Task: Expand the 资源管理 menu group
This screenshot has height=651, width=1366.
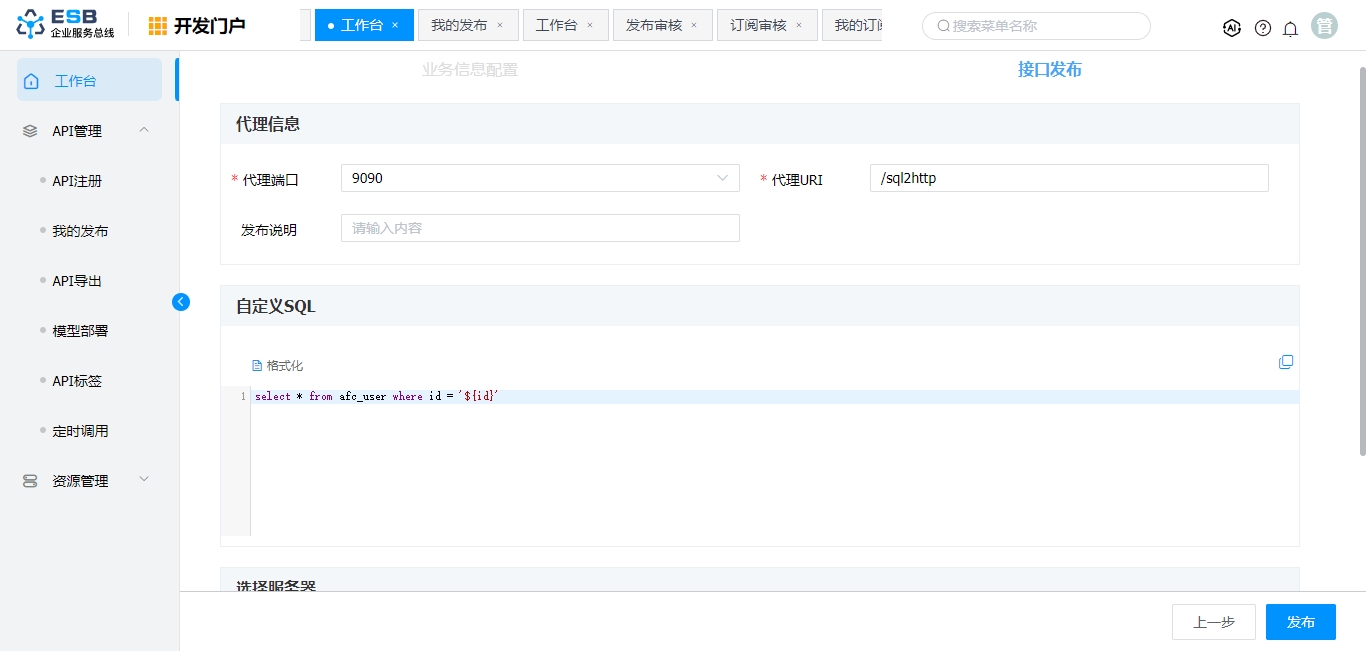Action: [144, 480]
